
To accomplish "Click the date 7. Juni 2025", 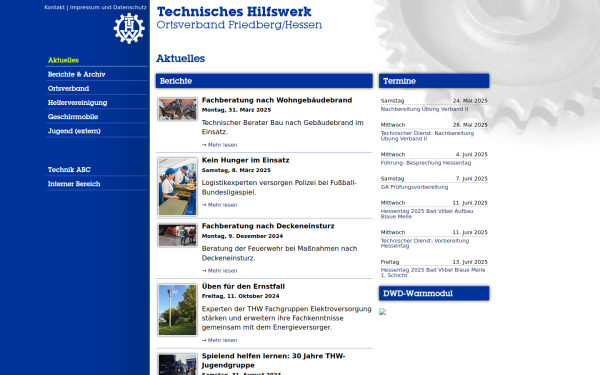I will point(471,179).
